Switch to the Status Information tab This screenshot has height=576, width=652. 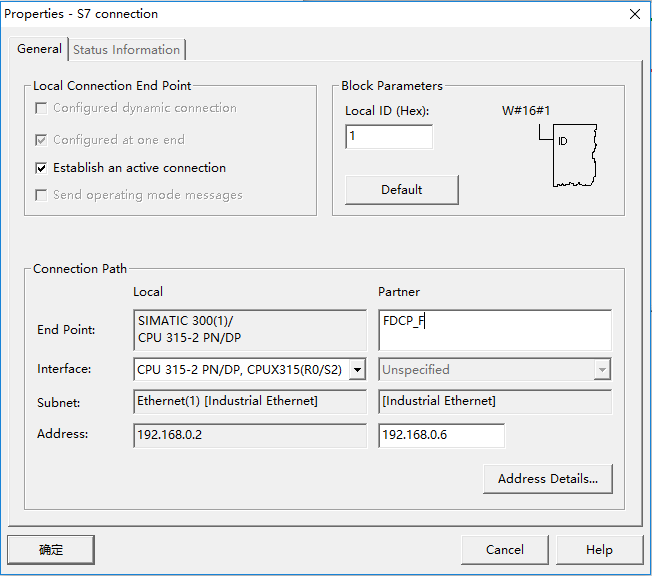click(126, 50)
